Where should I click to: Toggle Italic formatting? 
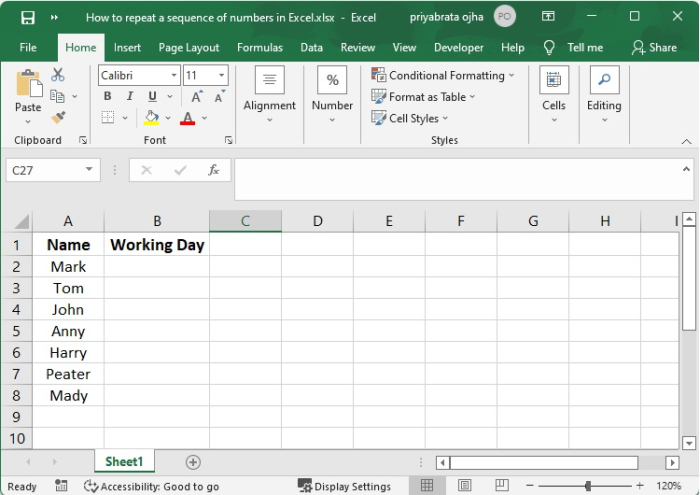130,96
